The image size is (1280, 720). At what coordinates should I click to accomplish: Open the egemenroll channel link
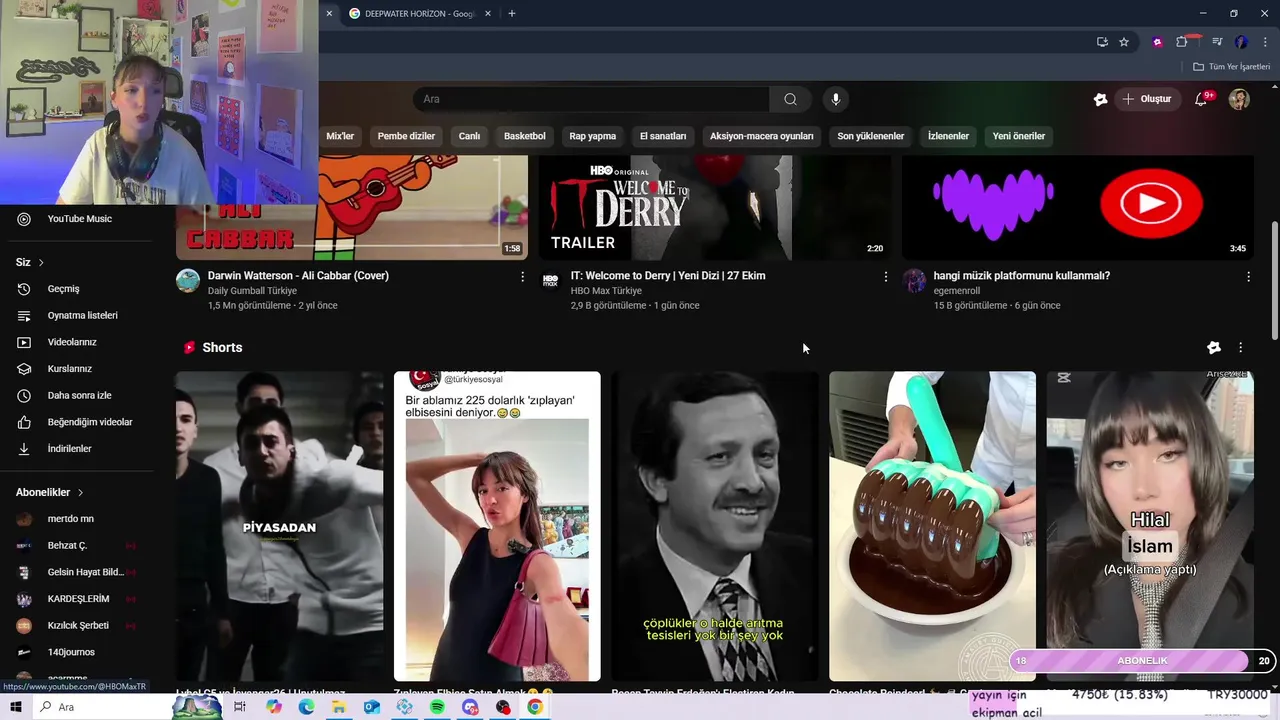[x=957, y=291]
